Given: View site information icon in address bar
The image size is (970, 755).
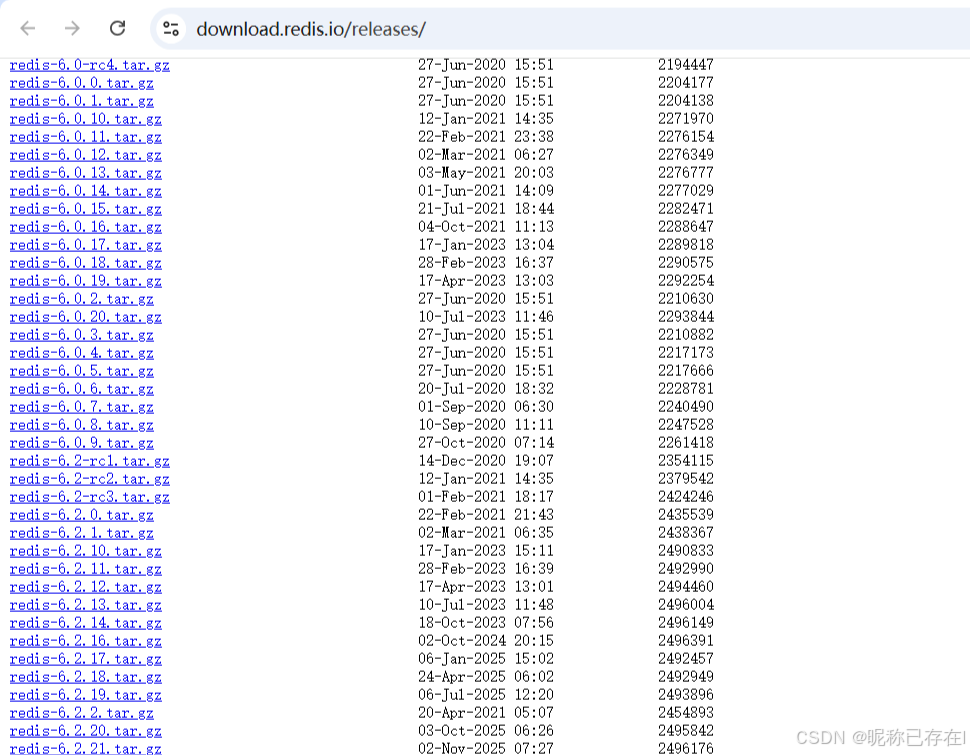Looking at the screenshot, I should click(x=171, y=28).
